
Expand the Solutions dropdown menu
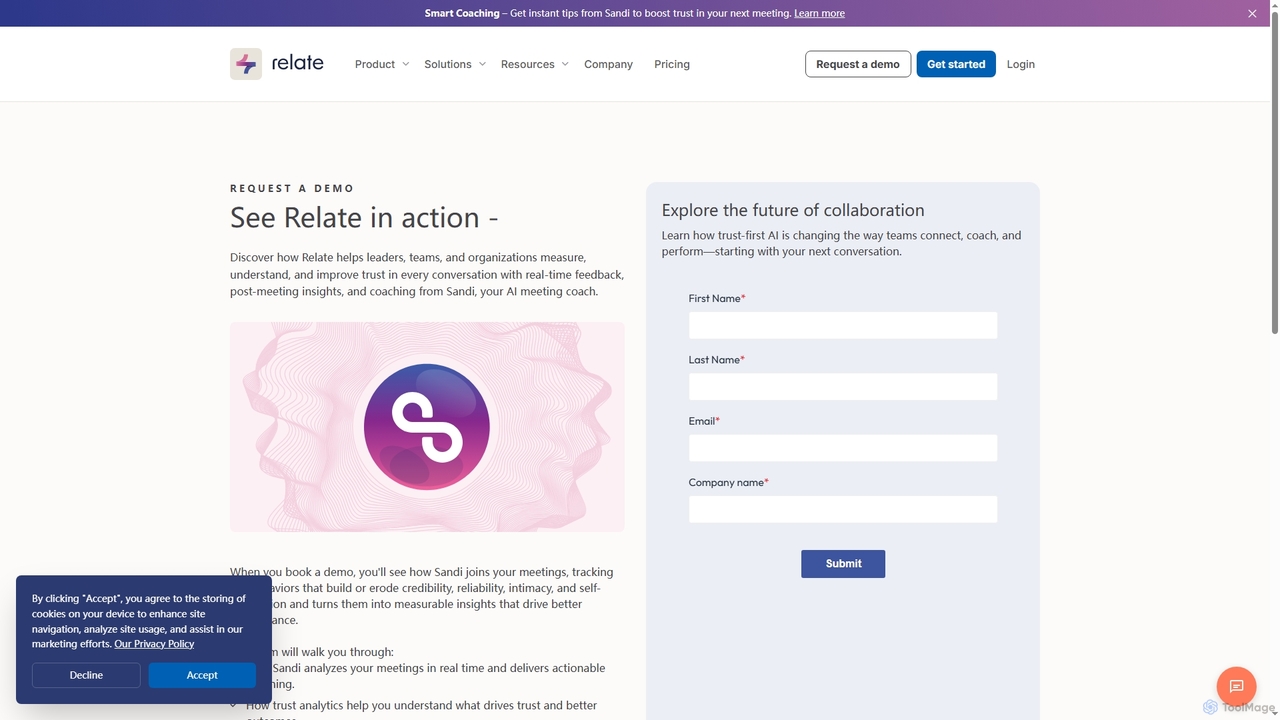click(x=455, y=64)
